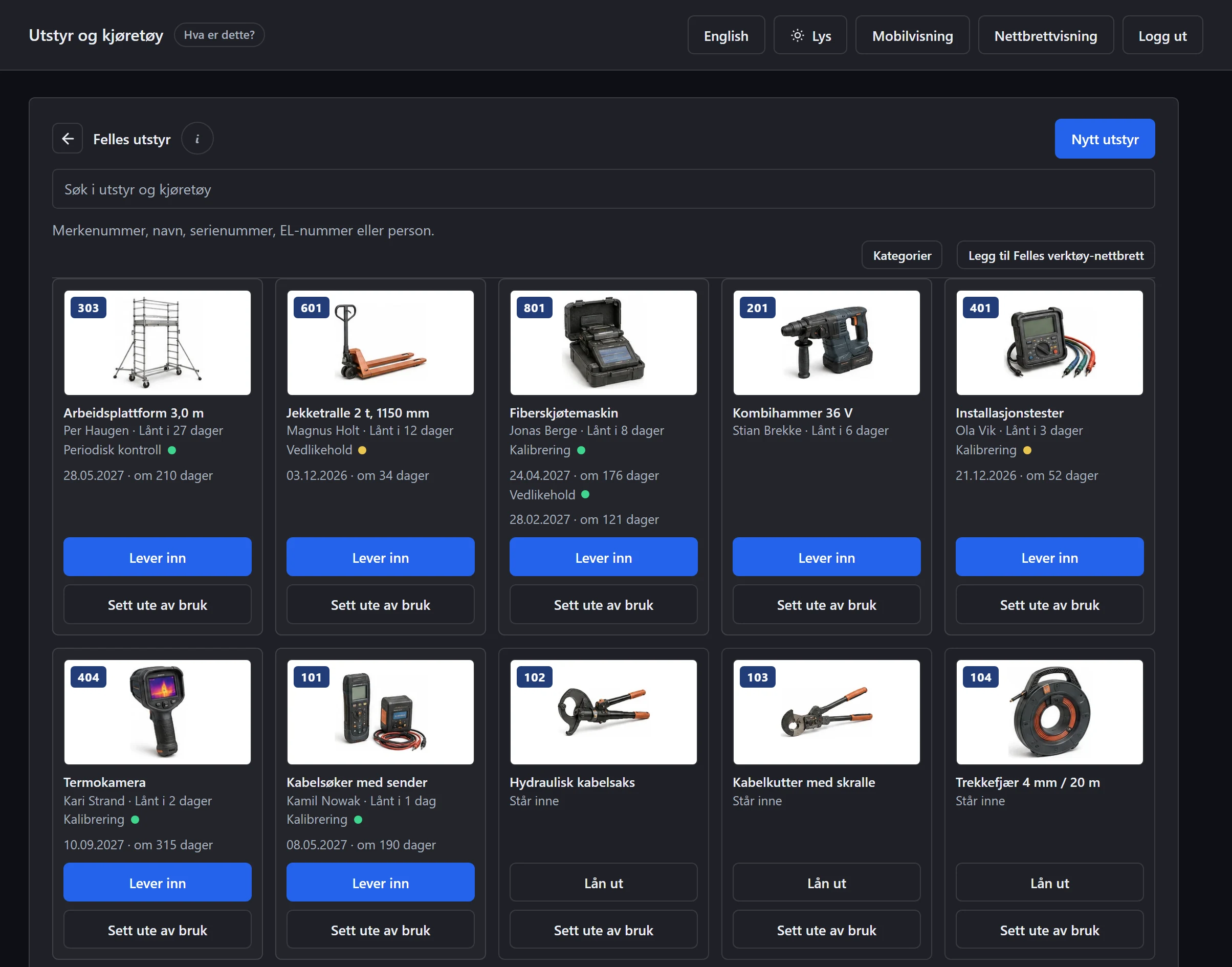Open Arbeidsplattform 303 thumbnail
The height and width of the screenshot is (967, 1232).
click(158, 343)
